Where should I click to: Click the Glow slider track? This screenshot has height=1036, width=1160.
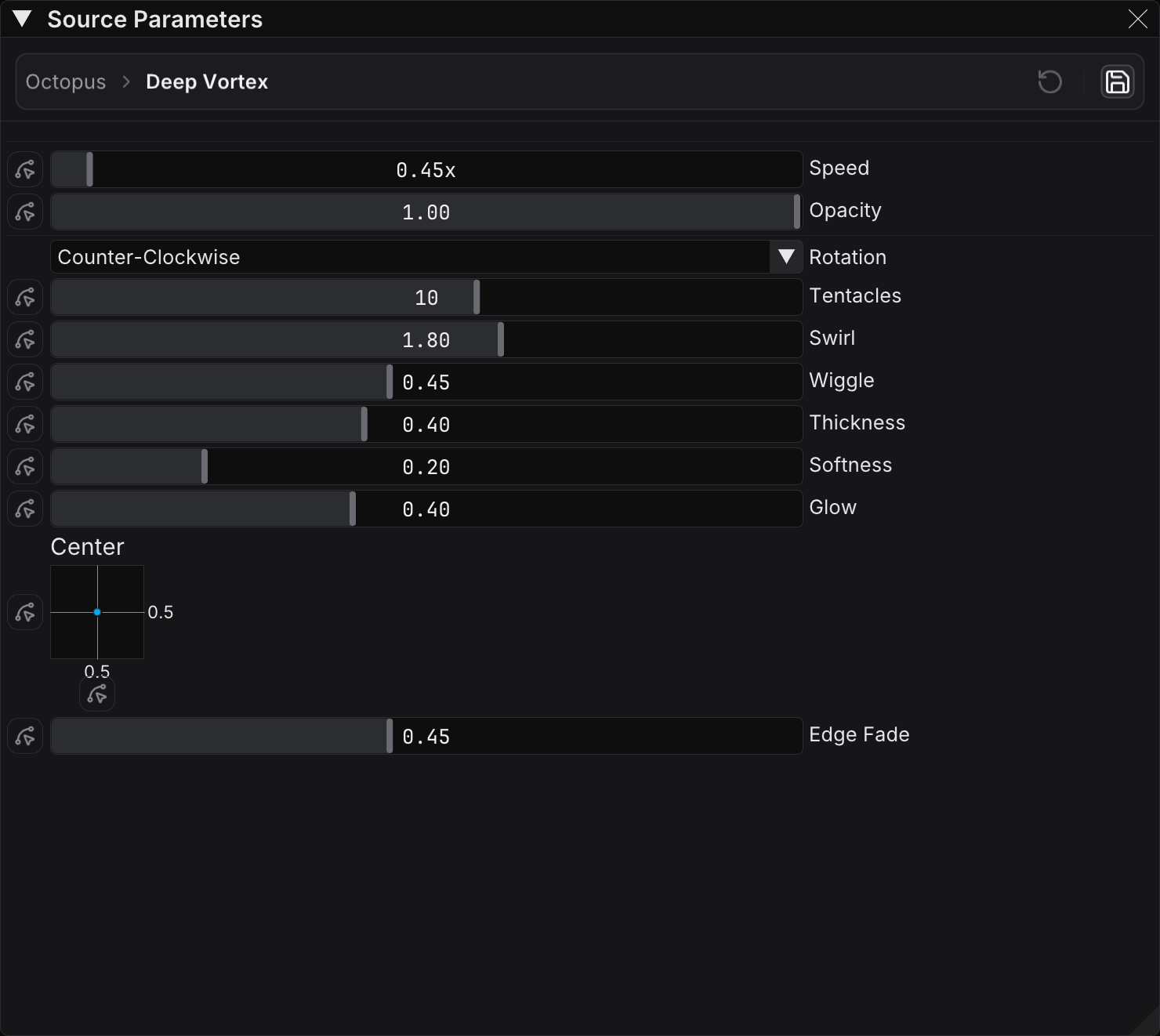click(x=426, y=509)
